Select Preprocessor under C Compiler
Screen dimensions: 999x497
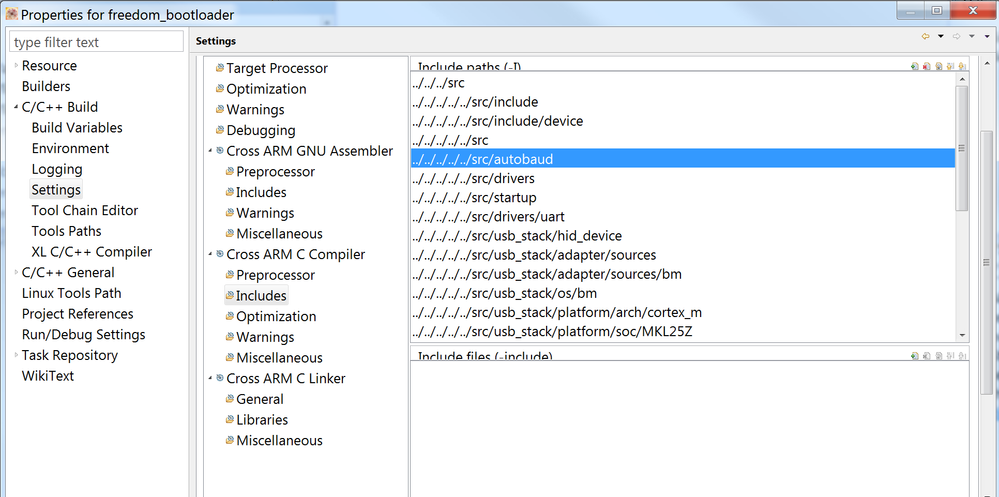coord(275,275)
